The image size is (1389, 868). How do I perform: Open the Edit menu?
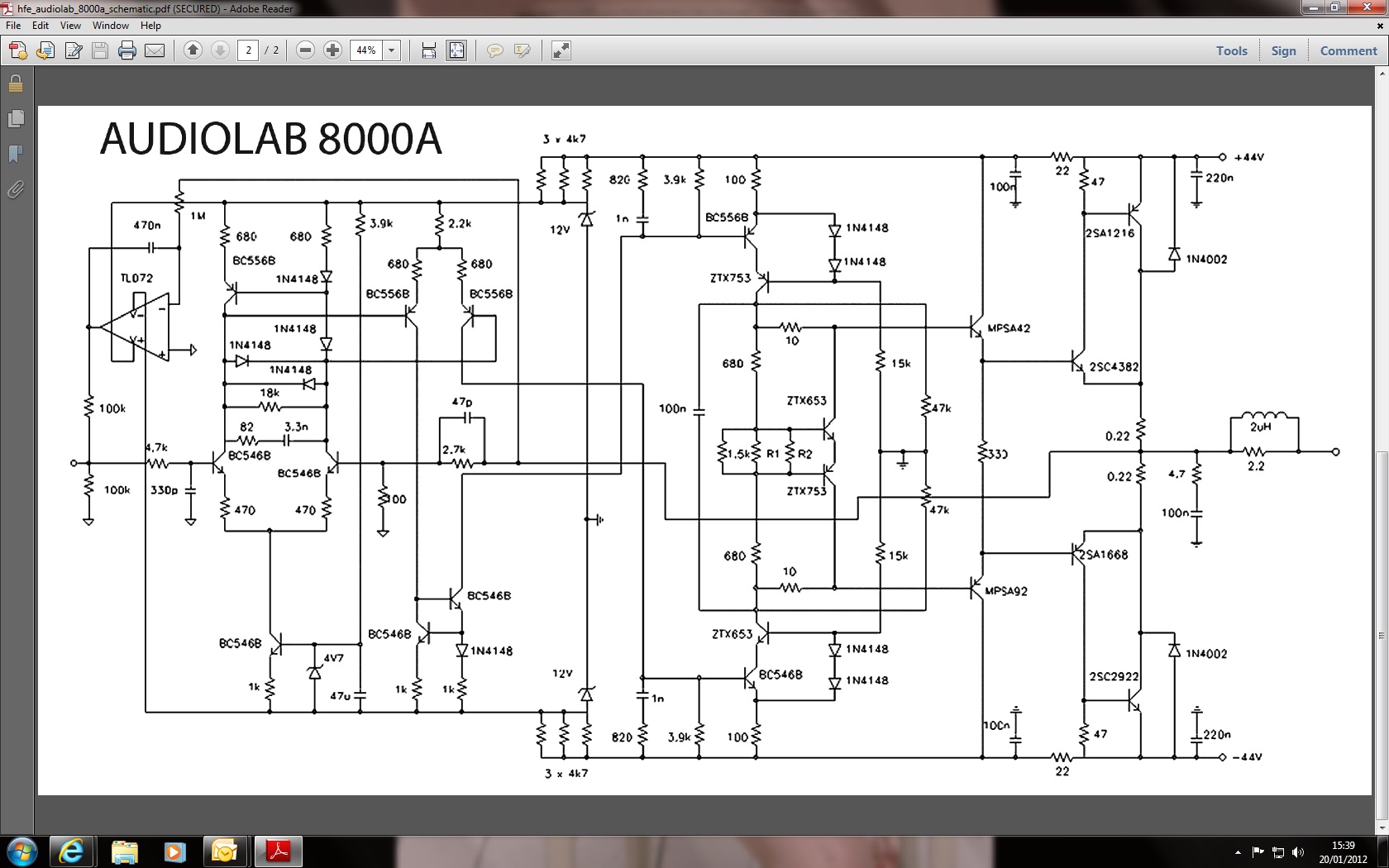(x=41, y=26)
